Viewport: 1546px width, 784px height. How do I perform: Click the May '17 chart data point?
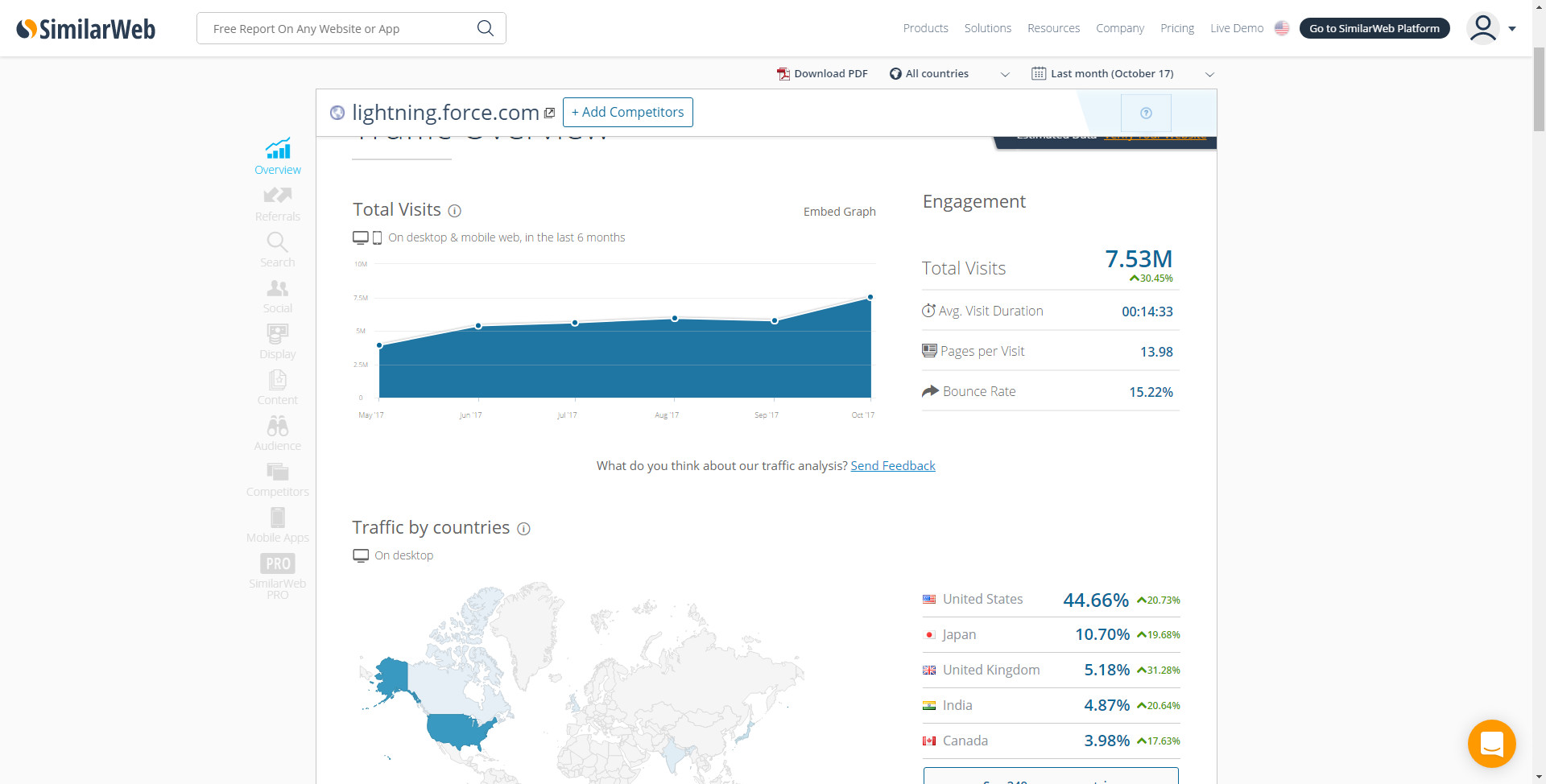pyautogui.click(x=379, y=345)
